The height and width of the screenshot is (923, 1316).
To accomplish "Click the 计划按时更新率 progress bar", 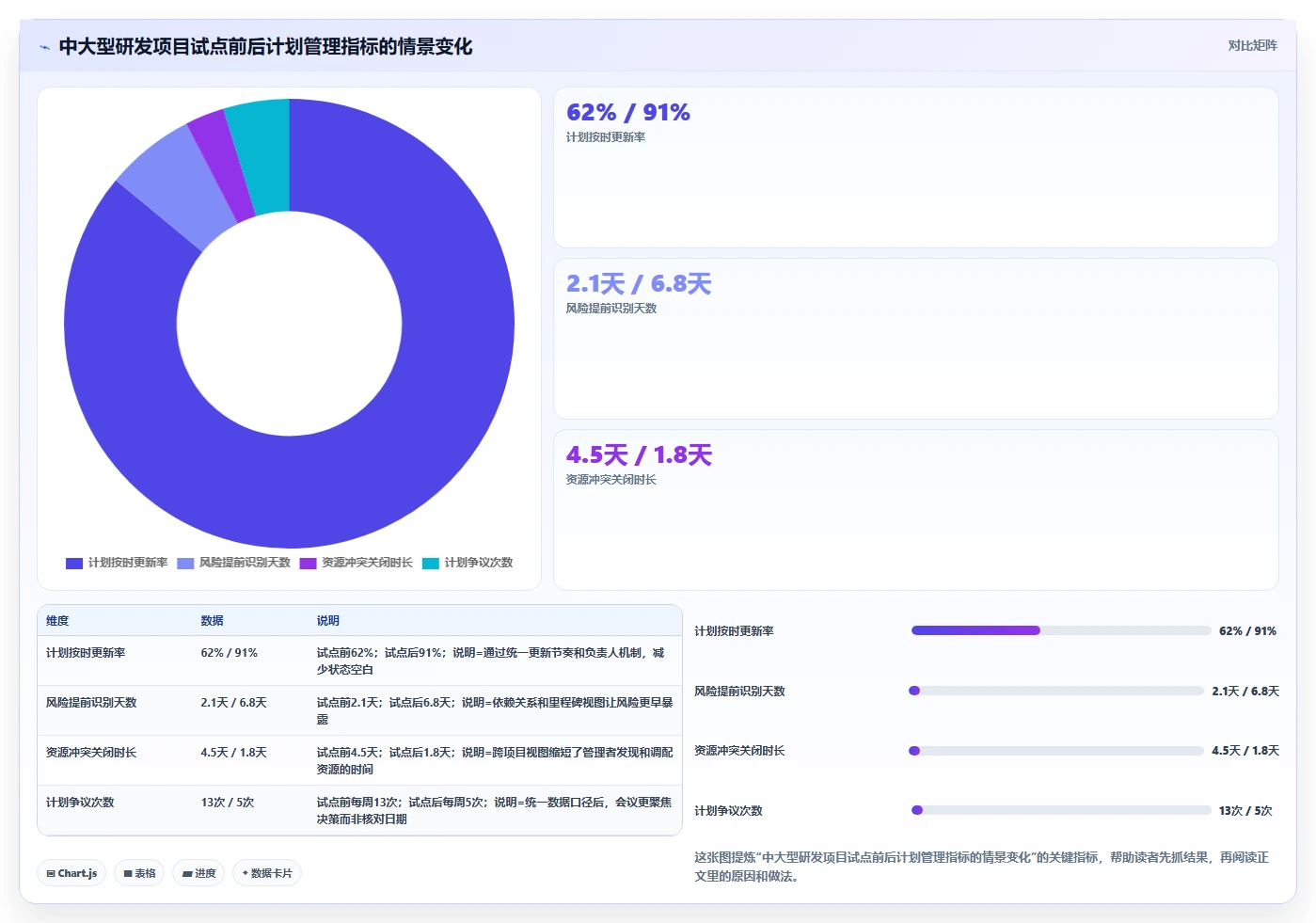I will click(x=1061, y=630).
